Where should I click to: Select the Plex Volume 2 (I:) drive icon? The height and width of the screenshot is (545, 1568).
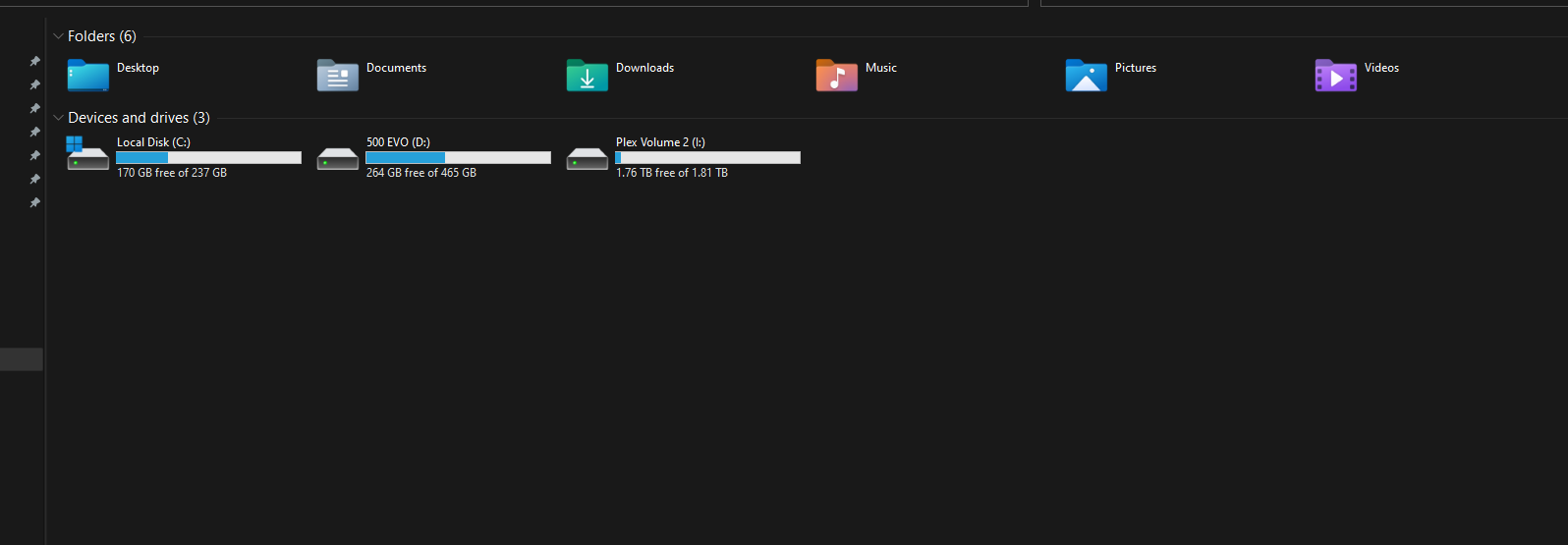[x=587, y=158]
